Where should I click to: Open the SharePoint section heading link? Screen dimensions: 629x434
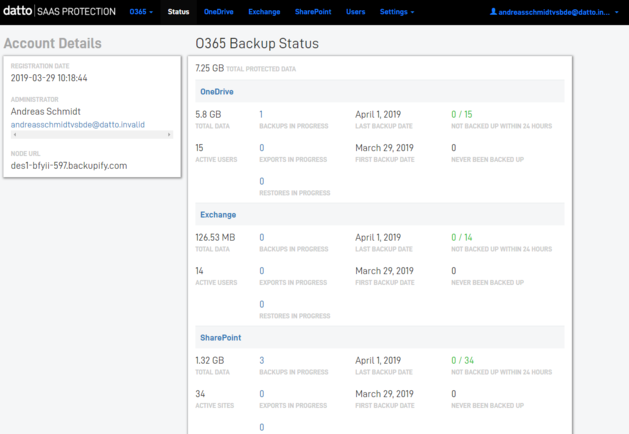pyautogui.click(x=221, y=338)
